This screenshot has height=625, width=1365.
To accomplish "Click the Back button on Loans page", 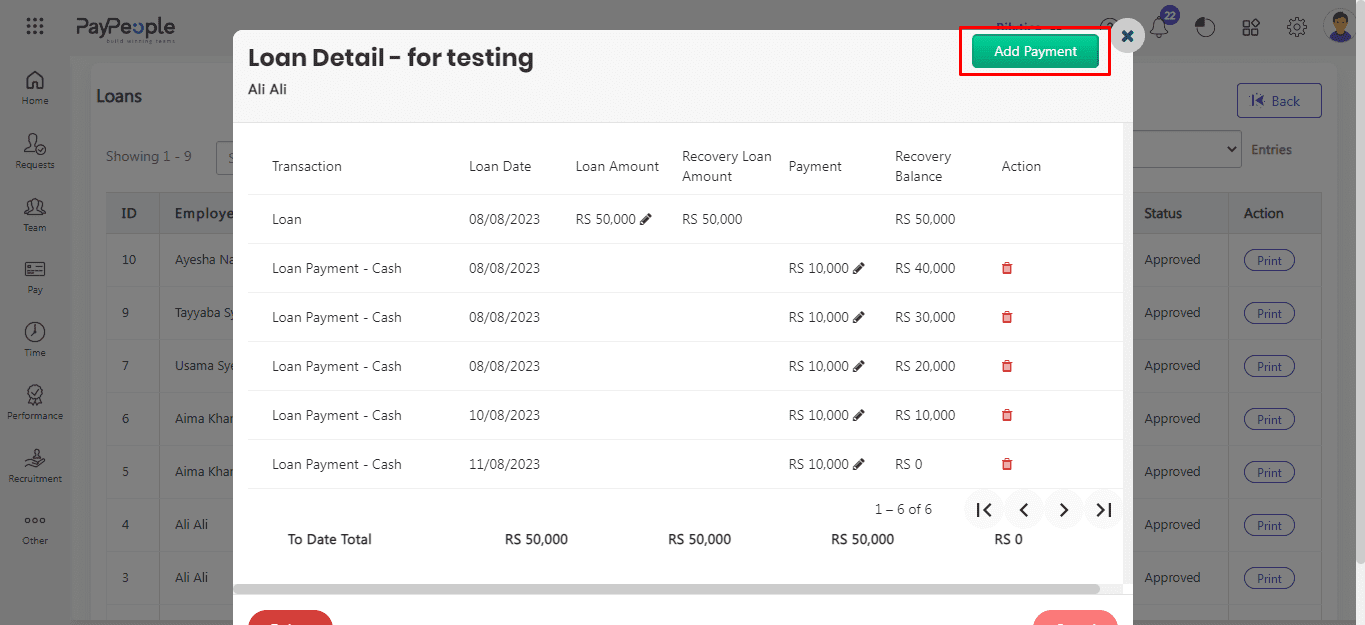I will tap(1278, 101).
